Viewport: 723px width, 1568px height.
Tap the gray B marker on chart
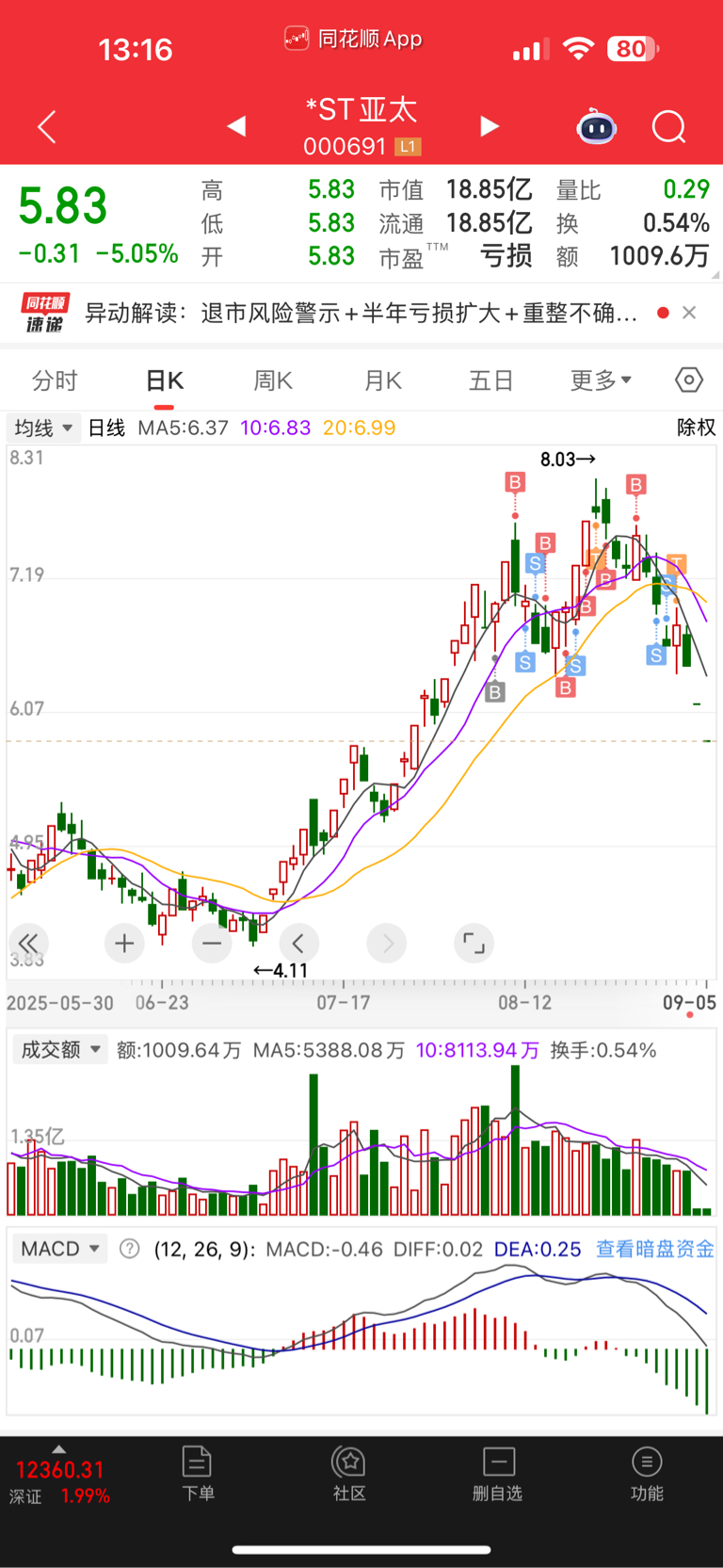(x=495, y=693)
